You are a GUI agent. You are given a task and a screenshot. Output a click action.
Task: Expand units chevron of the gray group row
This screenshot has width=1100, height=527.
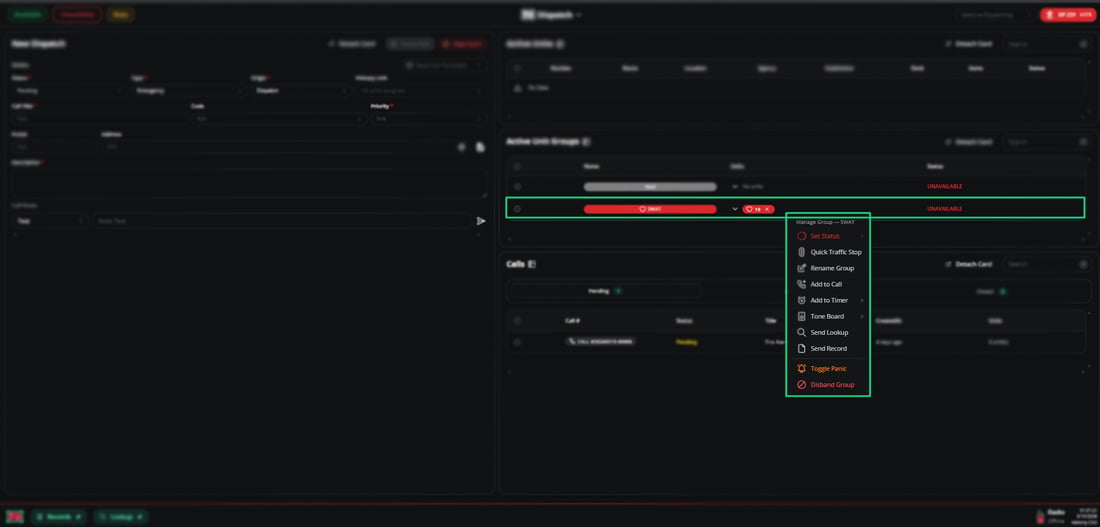[735, 187]
